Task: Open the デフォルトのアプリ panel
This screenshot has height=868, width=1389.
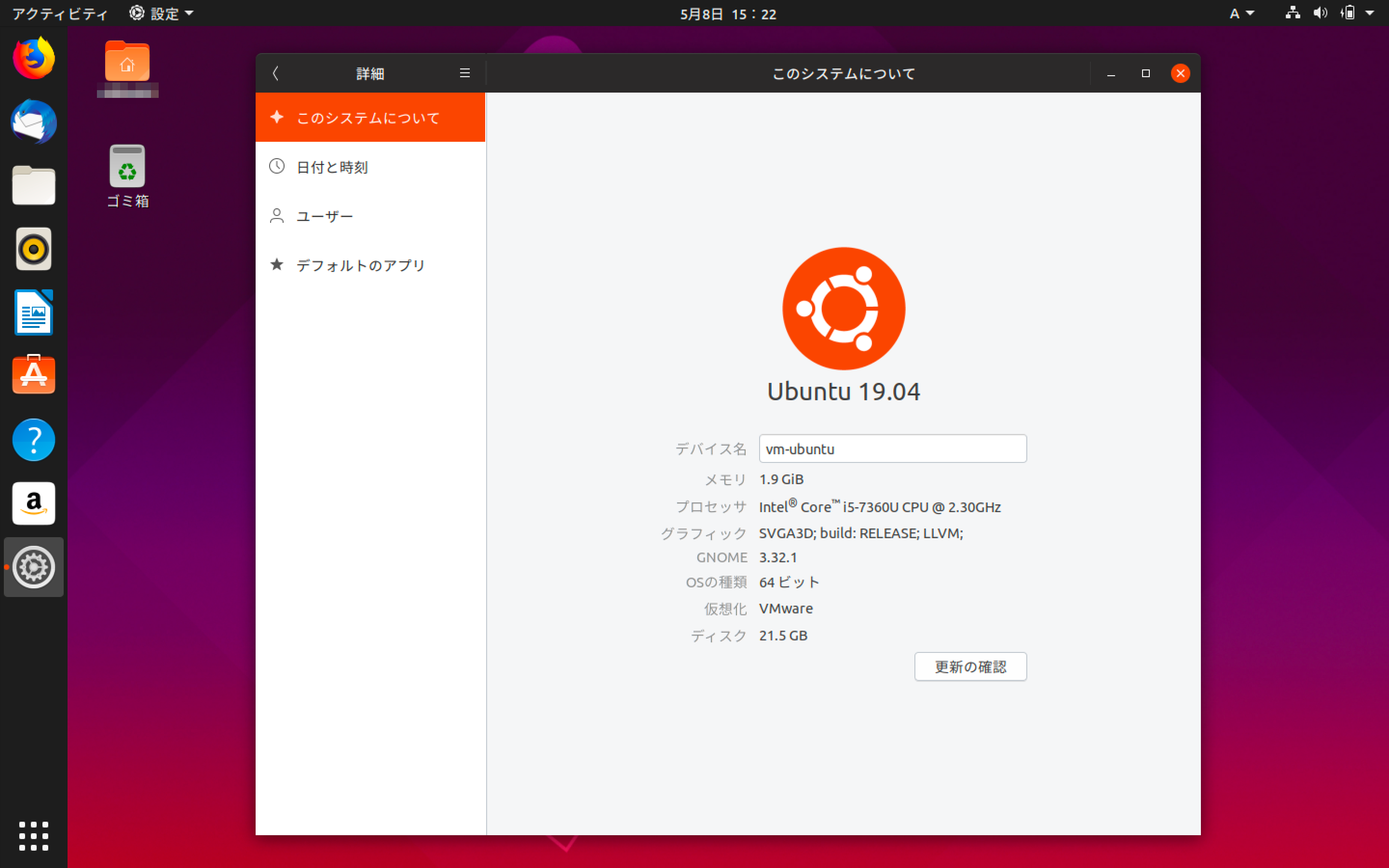Action: coord(370,265)
